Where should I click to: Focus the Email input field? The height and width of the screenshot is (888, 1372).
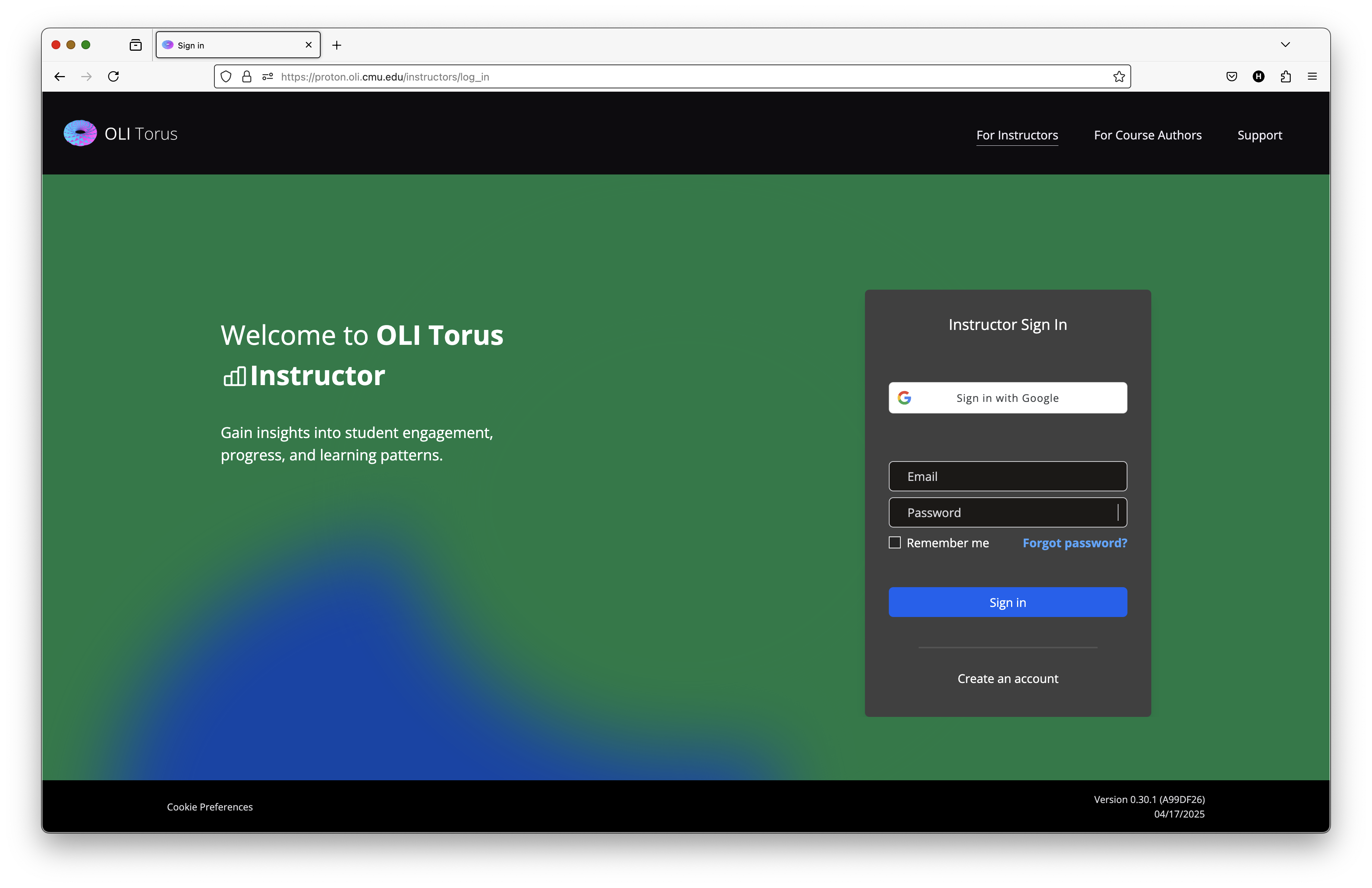(x=1007, y=476)
